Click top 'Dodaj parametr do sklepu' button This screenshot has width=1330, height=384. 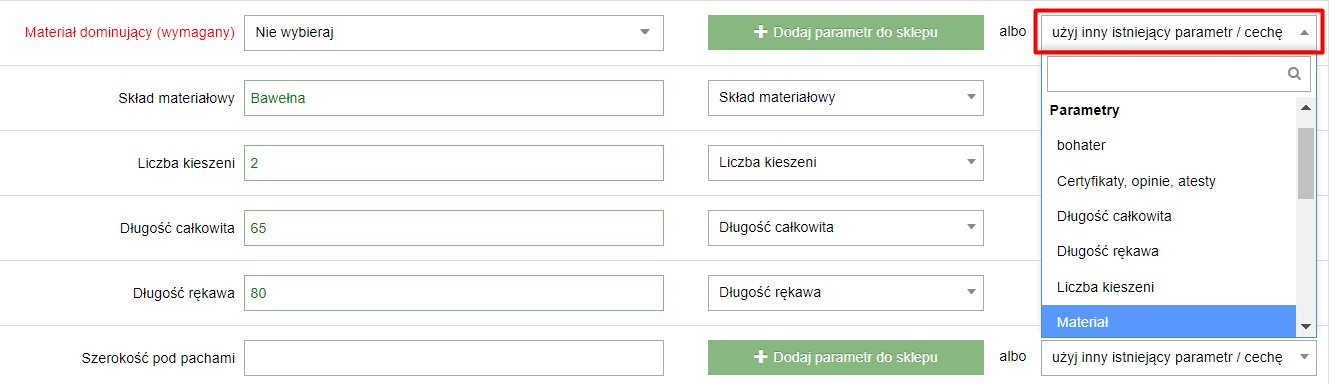pos(846,33)
